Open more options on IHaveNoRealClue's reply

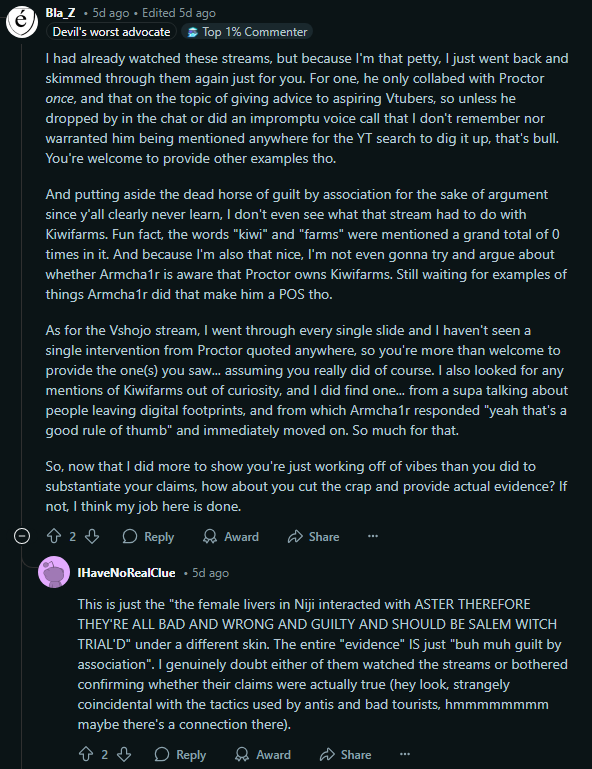(405, 754)
